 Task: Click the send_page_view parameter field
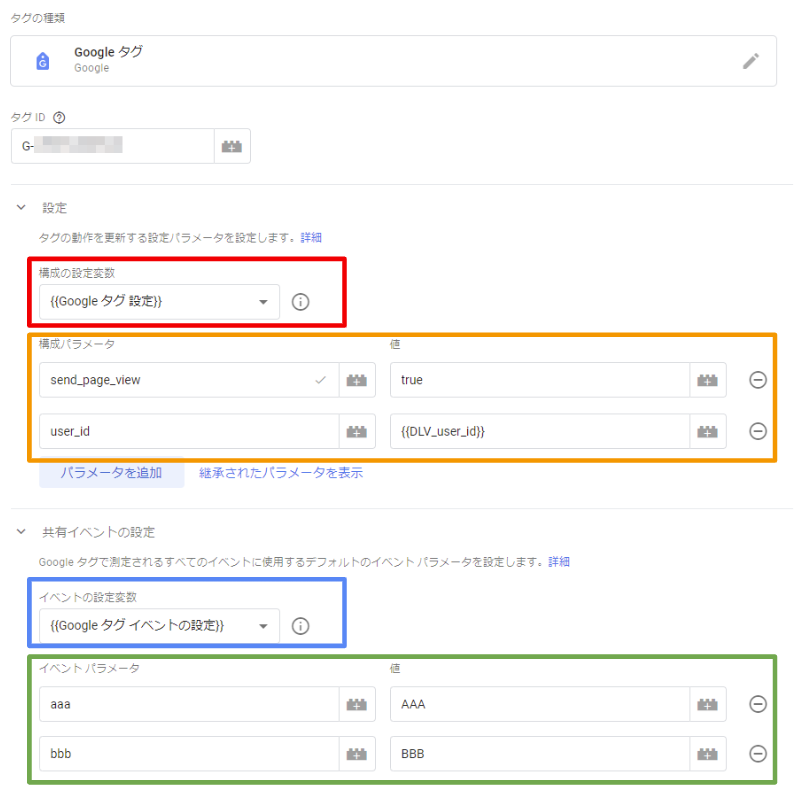coord(189,380)
